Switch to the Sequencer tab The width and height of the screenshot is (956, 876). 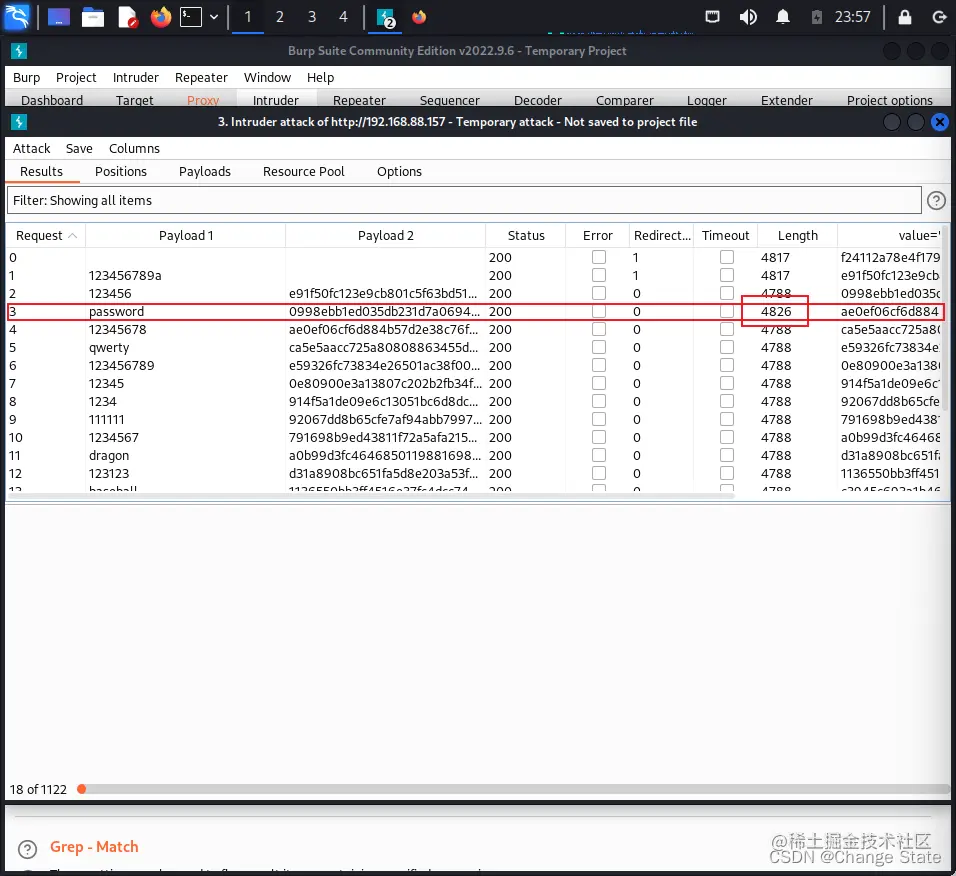(x=449, y=100)
